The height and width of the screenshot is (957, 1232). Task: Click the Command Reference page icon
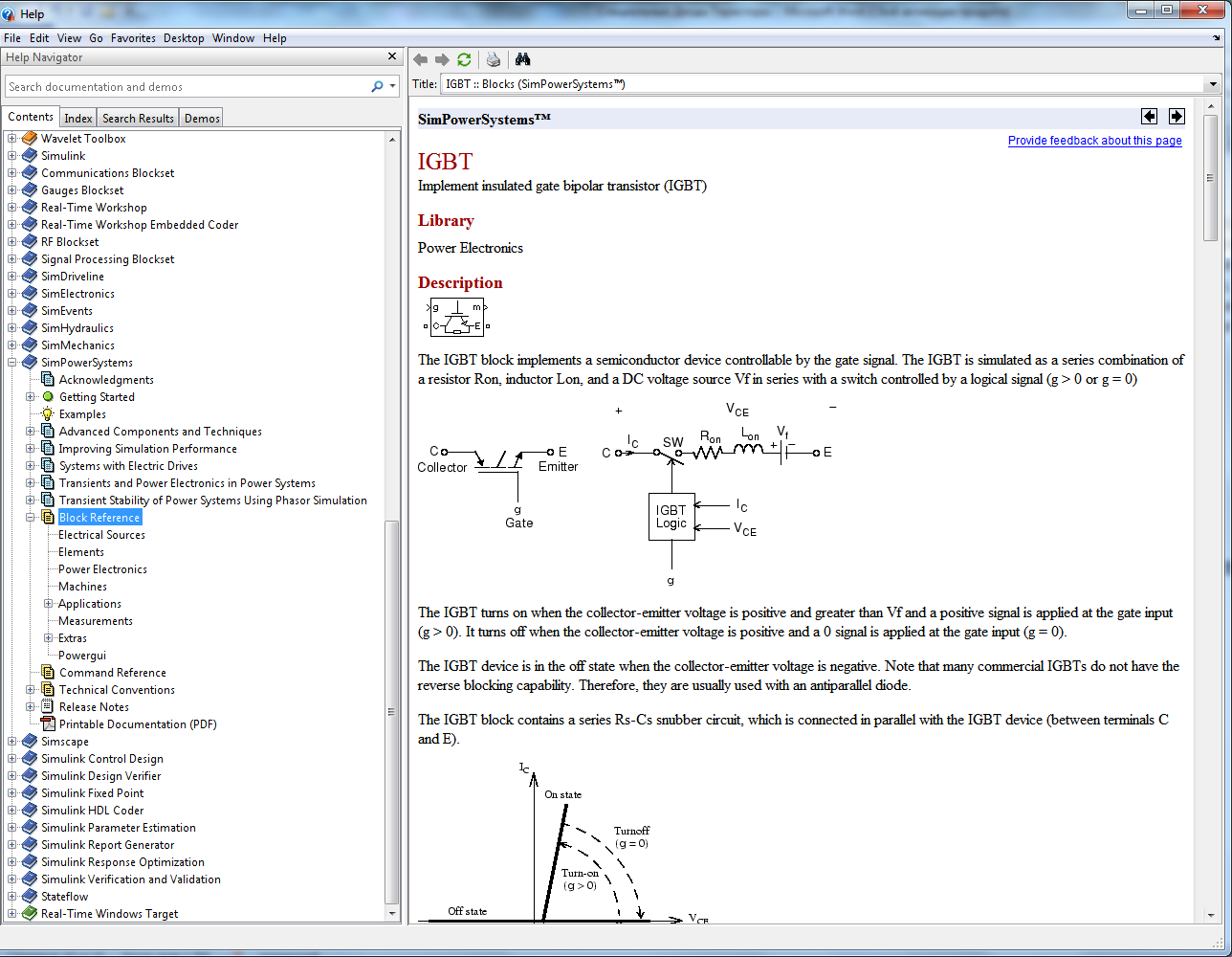[48, 673]
